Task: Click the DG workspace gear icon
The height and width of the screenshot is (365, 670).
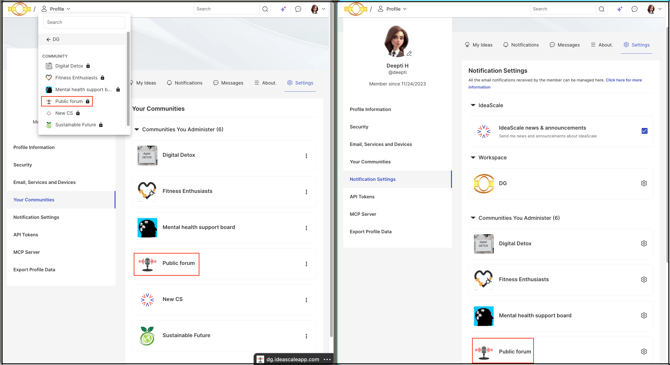Action: (644, 183)
